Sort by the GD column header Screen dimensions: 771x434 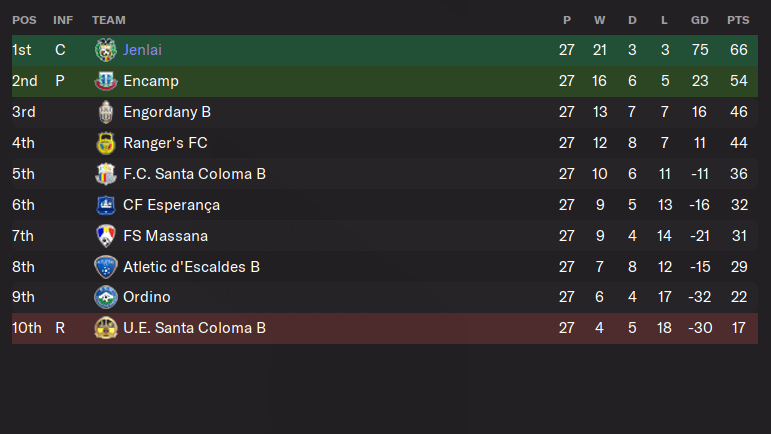click(700, 20)
